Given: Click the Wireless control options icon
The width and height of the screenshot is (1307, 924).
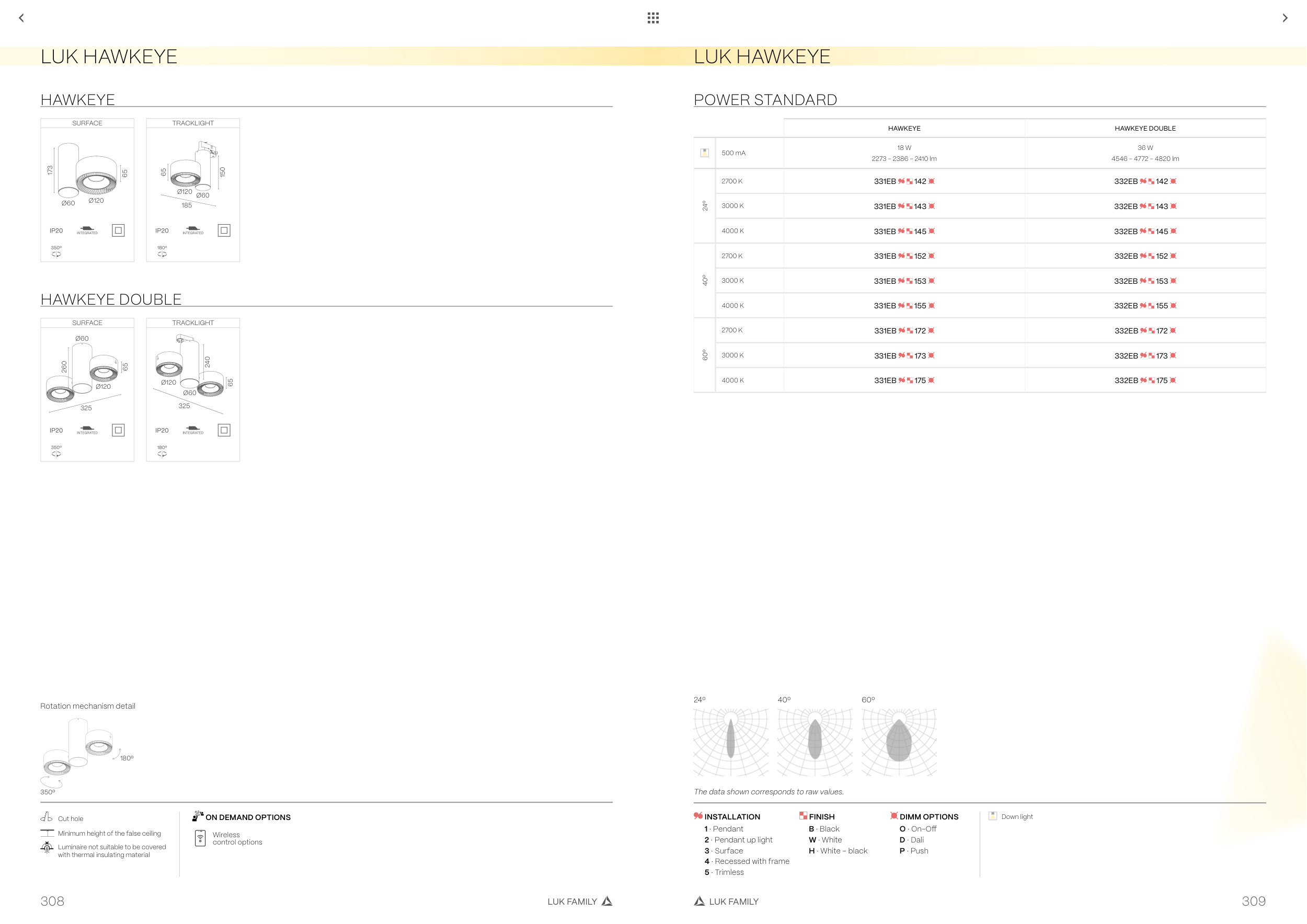Looking at the screenshot, I should tap(200, 838).
